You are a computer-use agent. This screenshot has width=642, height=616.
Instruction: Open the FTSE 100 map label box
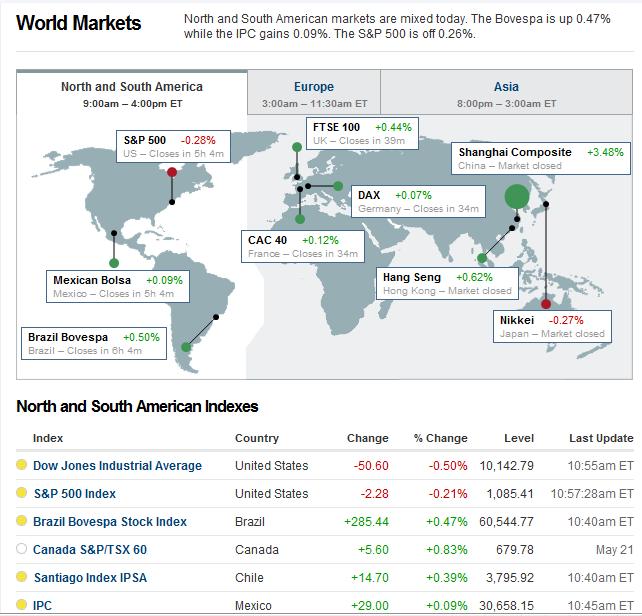[x=362, y=134]
